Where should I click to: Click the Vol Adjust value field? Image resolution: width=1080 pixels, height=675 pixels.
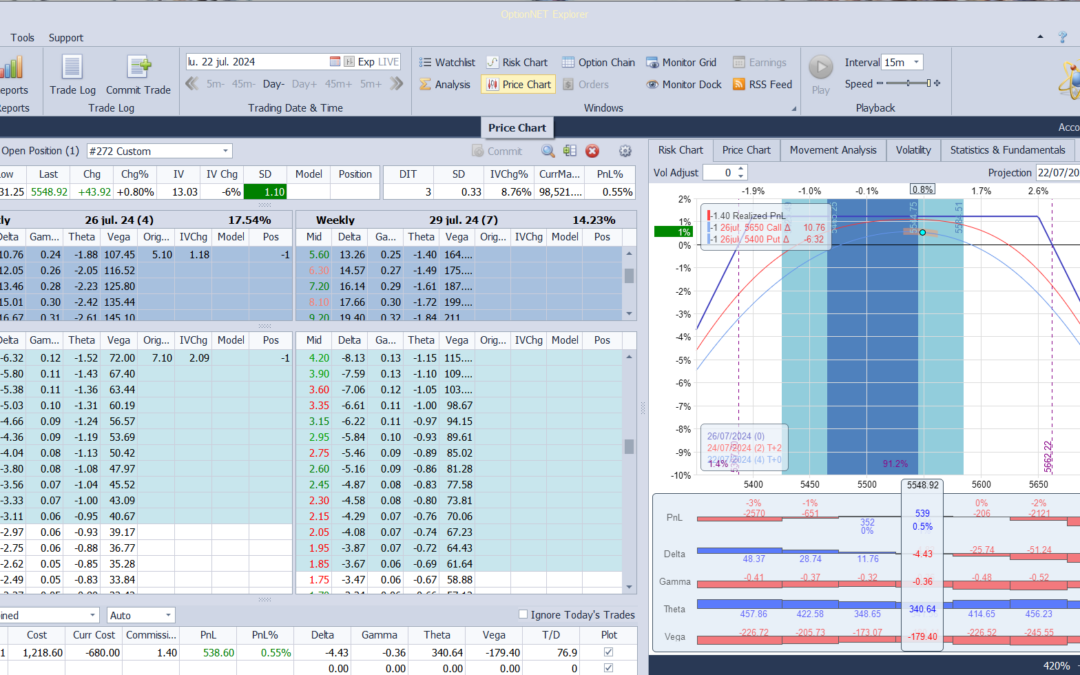[x=719, y=172]
